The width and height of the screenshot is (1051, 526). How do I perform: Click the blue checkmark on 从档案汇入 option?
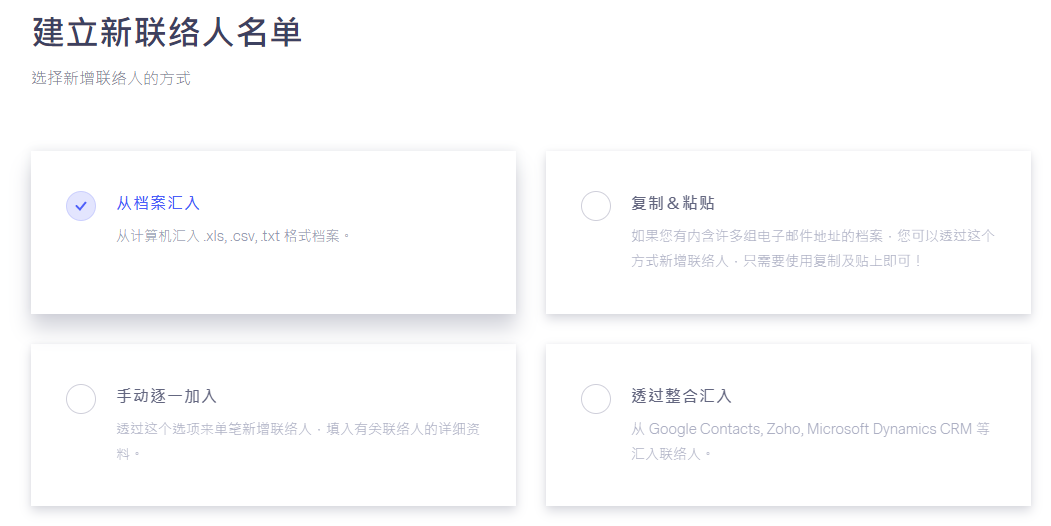coord(81,206)
